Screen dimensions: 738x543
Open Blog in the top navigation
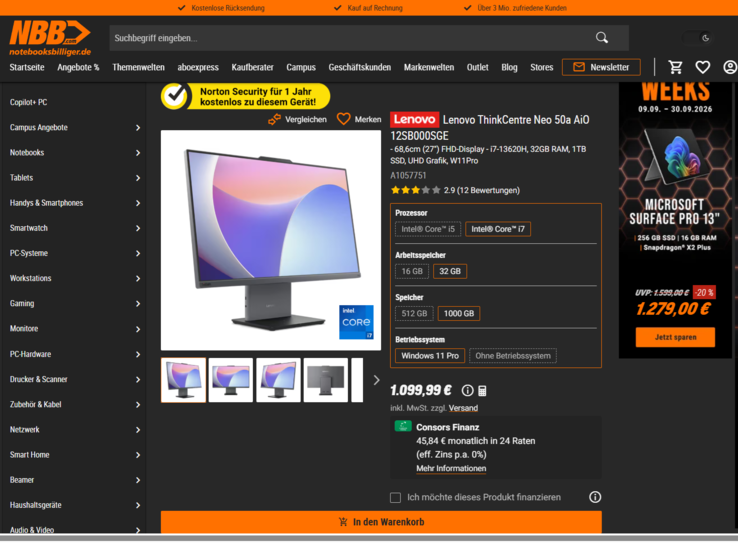(x=509, y=67)
